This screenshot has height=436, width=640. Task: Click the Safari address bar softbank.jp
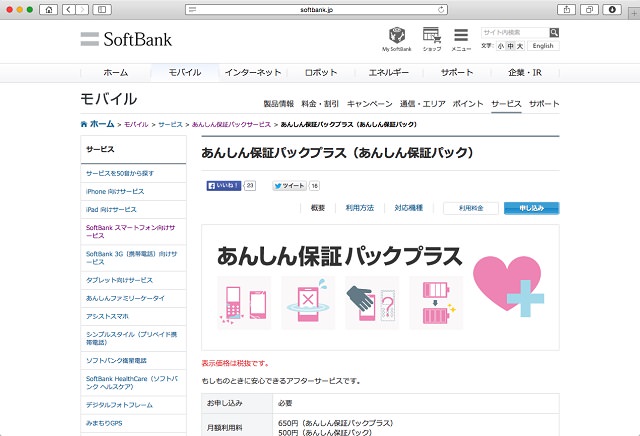point(316,9)
